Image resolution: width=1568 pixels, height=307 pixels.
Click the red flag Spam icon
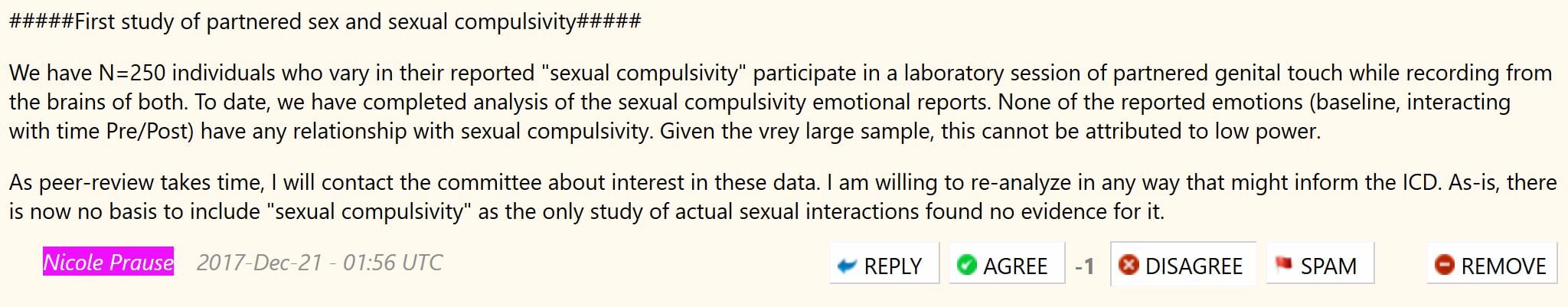[x=1283, y=264]
